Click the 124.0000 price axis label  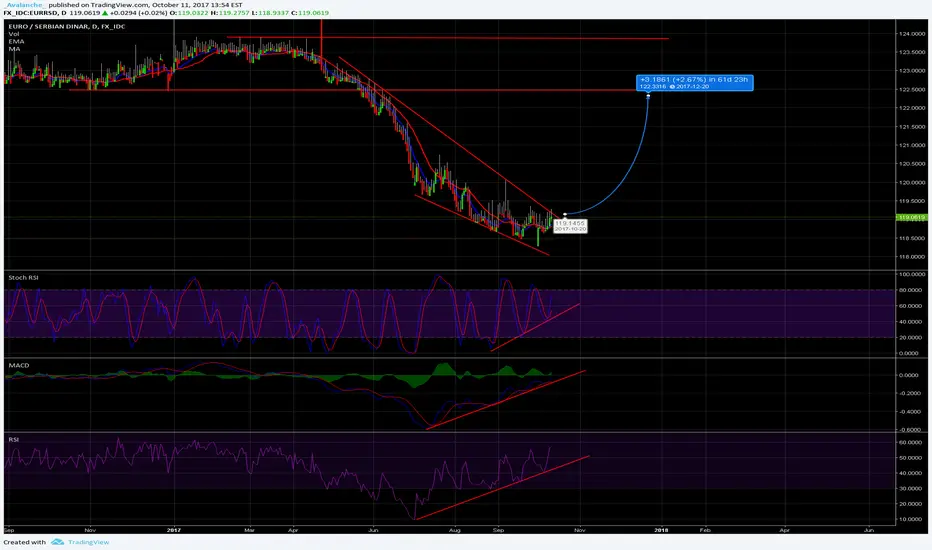912,34
